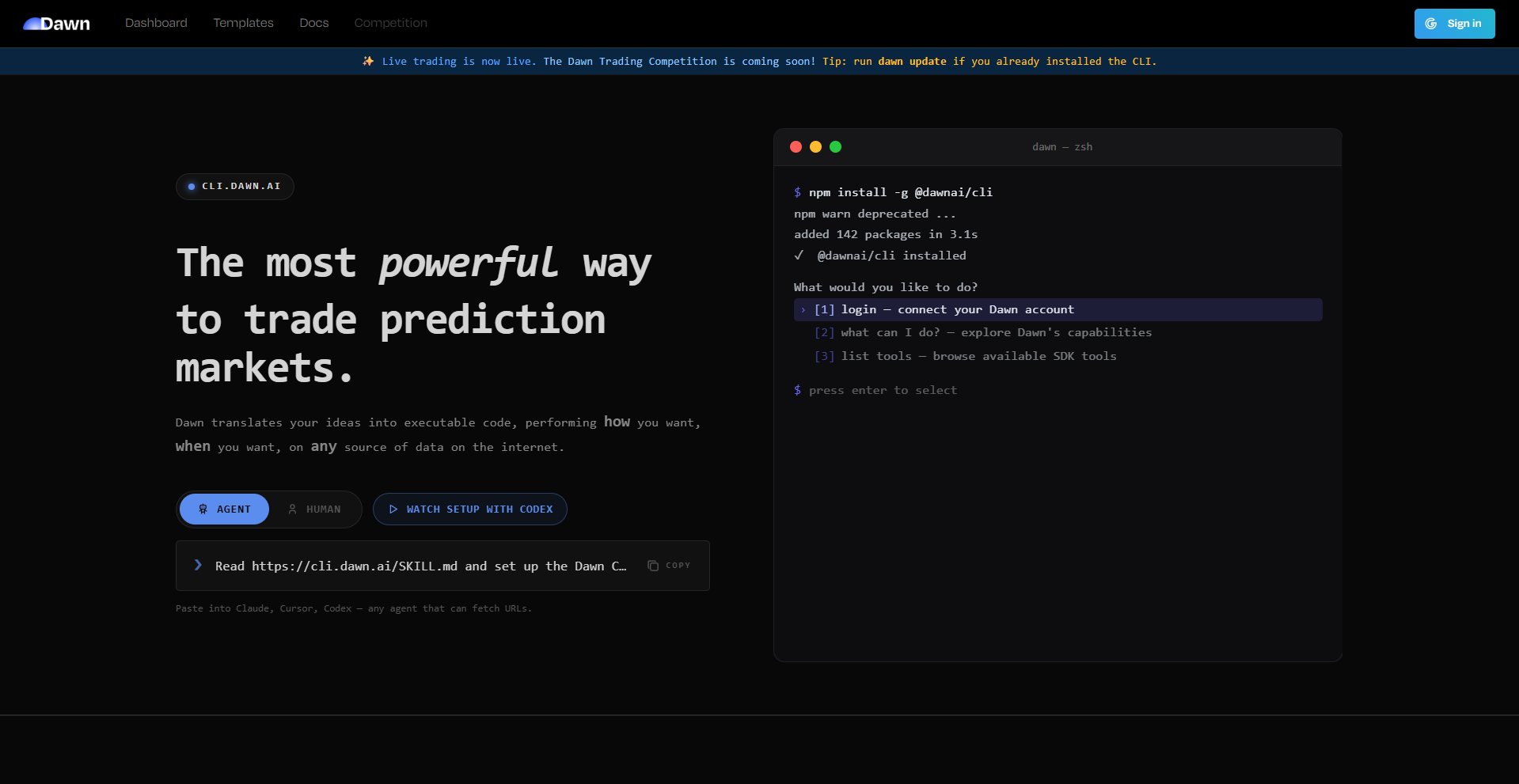The width and height of the screenshot is (1519, 784).
Task: Click the Sign in button
Action: [1454, 24]
